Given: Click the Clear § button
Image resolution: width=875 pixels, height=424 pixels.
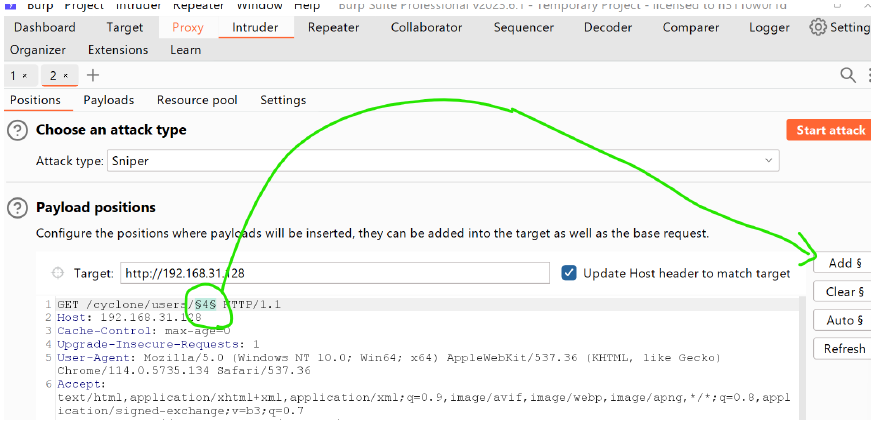Looking at the screenshot, I should click(x=844, y=292).
